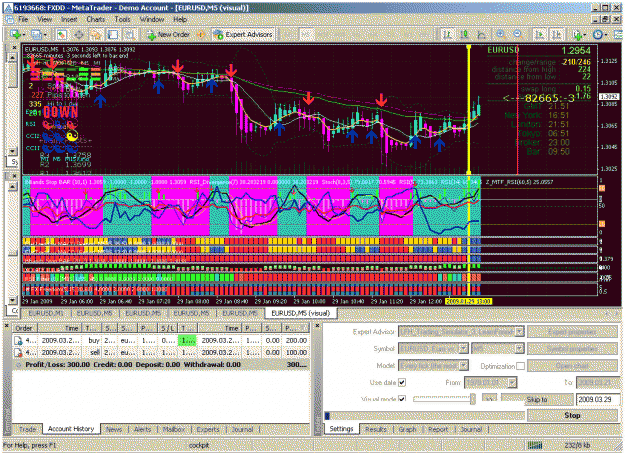The height and width of the screenshot is (453, 625).
Task: Open the Periods clock icon
Action: tap(597, 35)
